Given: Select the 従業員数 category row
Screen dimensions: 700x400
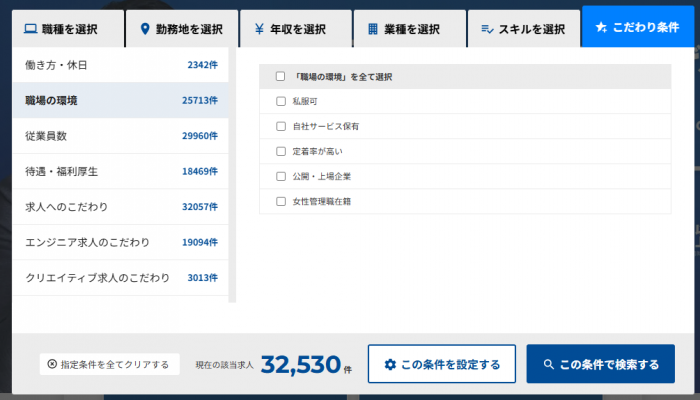Looking at the screenshot, I should 120,136.
